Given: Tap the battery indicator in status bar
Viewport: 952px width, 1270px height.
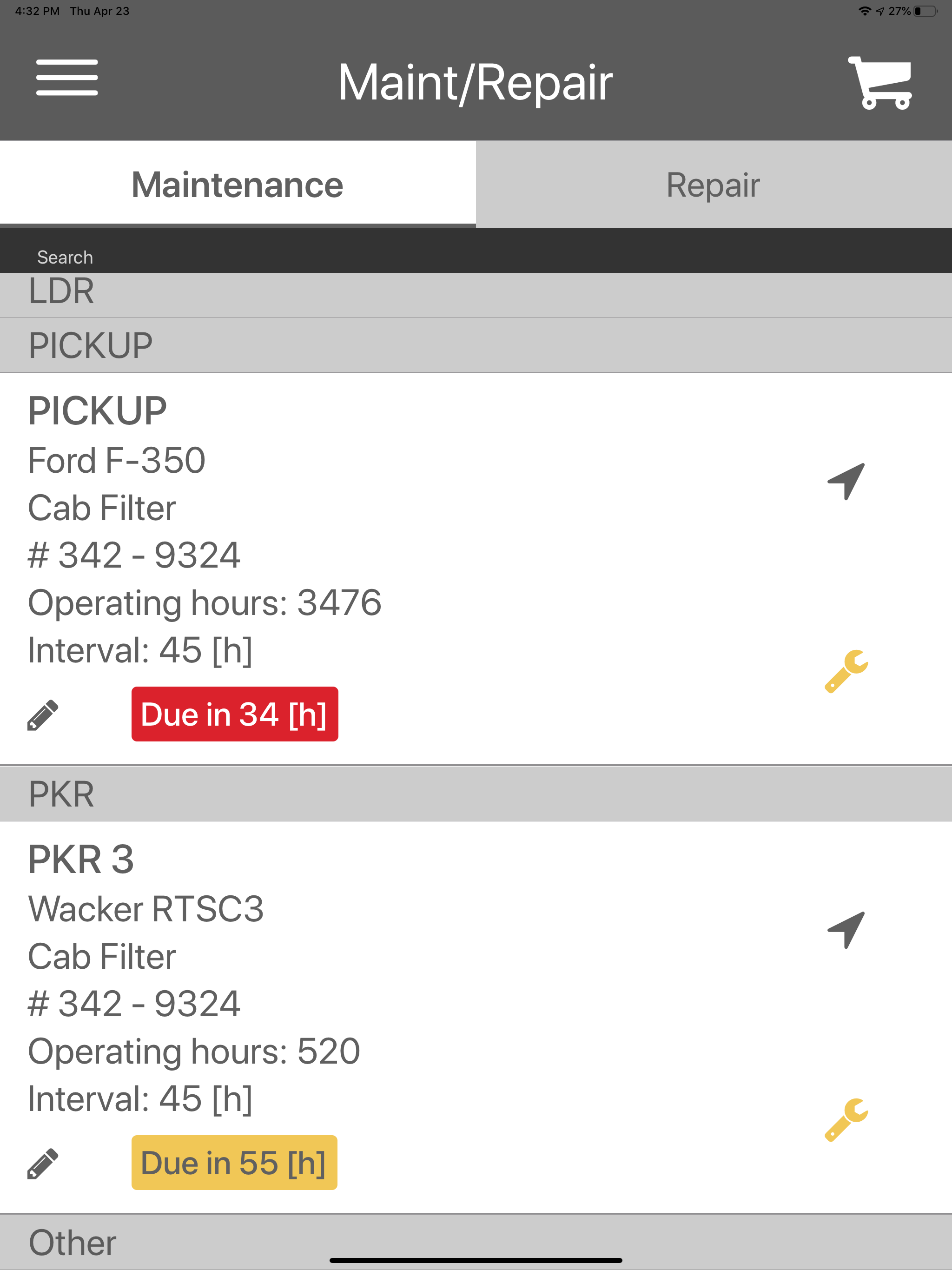Looking at the screenshot, I should point(925,11).
